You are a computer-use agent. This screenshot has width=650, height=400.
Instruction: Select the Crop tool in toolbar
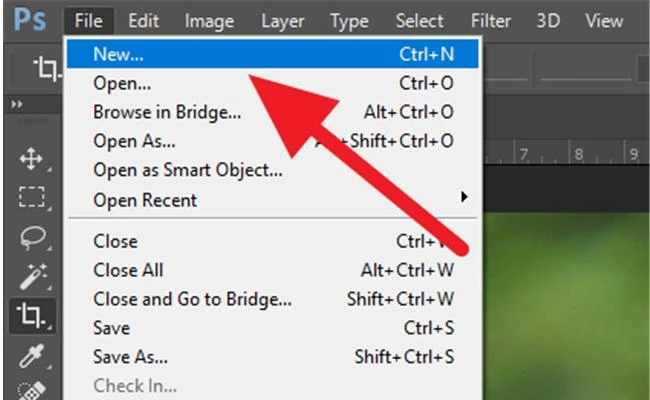point(31,317)
